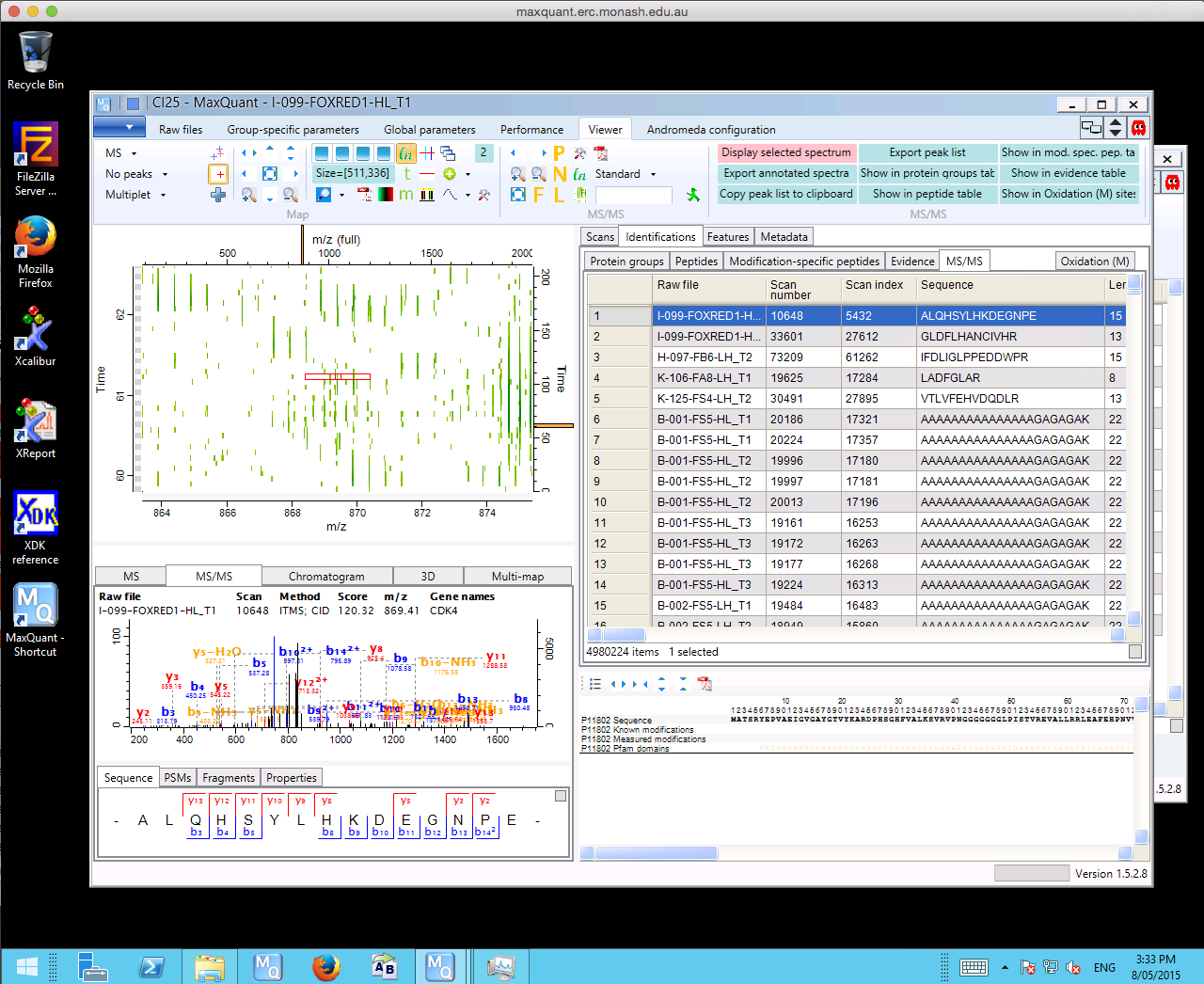Image resolution: width=1204 pixels, height=984 pixels.
Task: Click 'Export peak list' button
Action: pyautogui.click(x=927, y=152)
